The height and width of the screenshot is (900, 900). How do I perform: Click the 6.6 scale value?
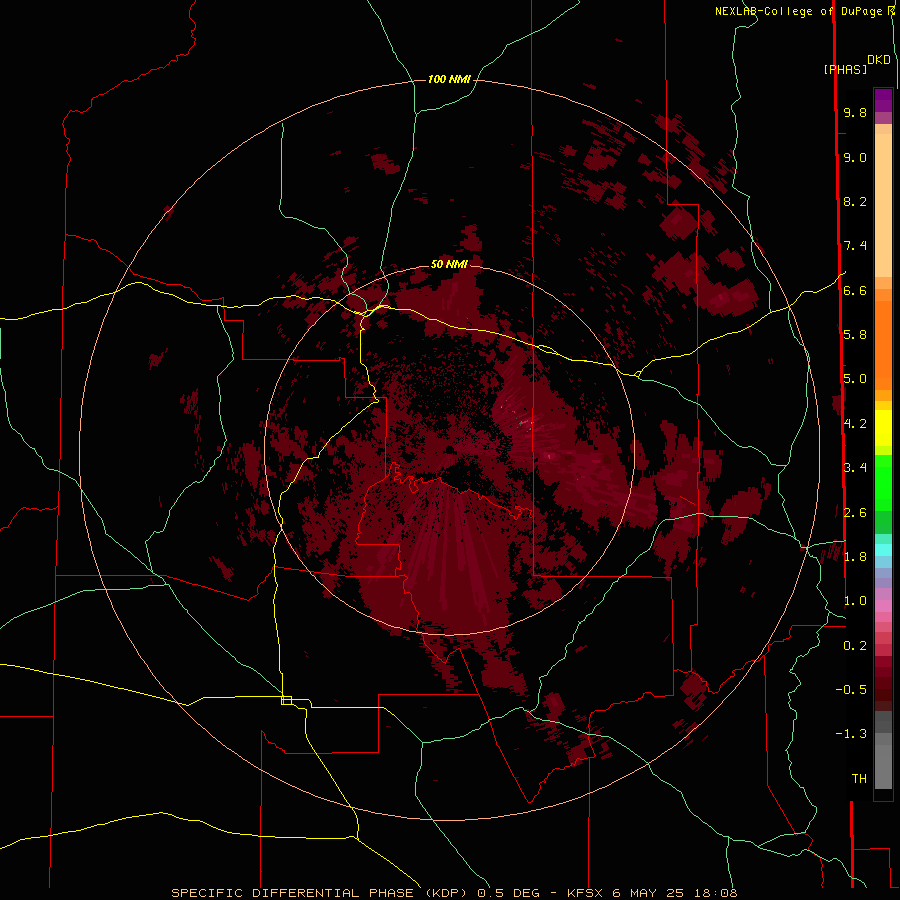[855, 291]
